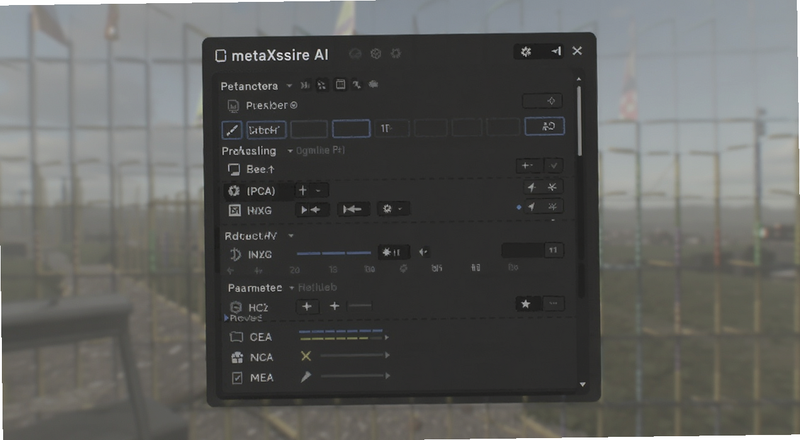Click the faded palette icon after the metaXssire AI title
The width and height of the screenshot is (800, 440).
pyautogui.click(x=355, y=54)
